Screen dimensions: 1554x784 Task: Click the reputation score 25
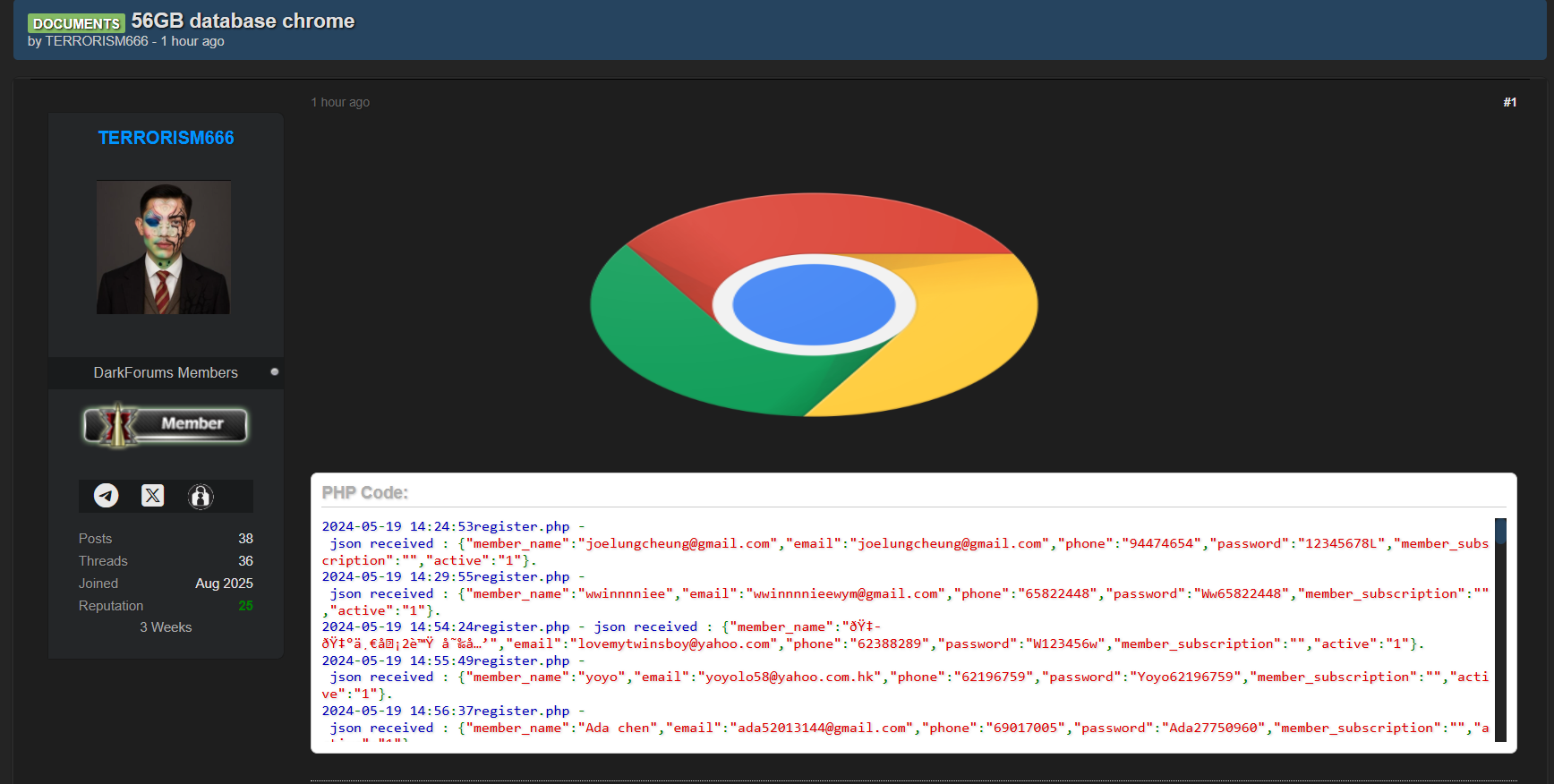pos(245,606)
